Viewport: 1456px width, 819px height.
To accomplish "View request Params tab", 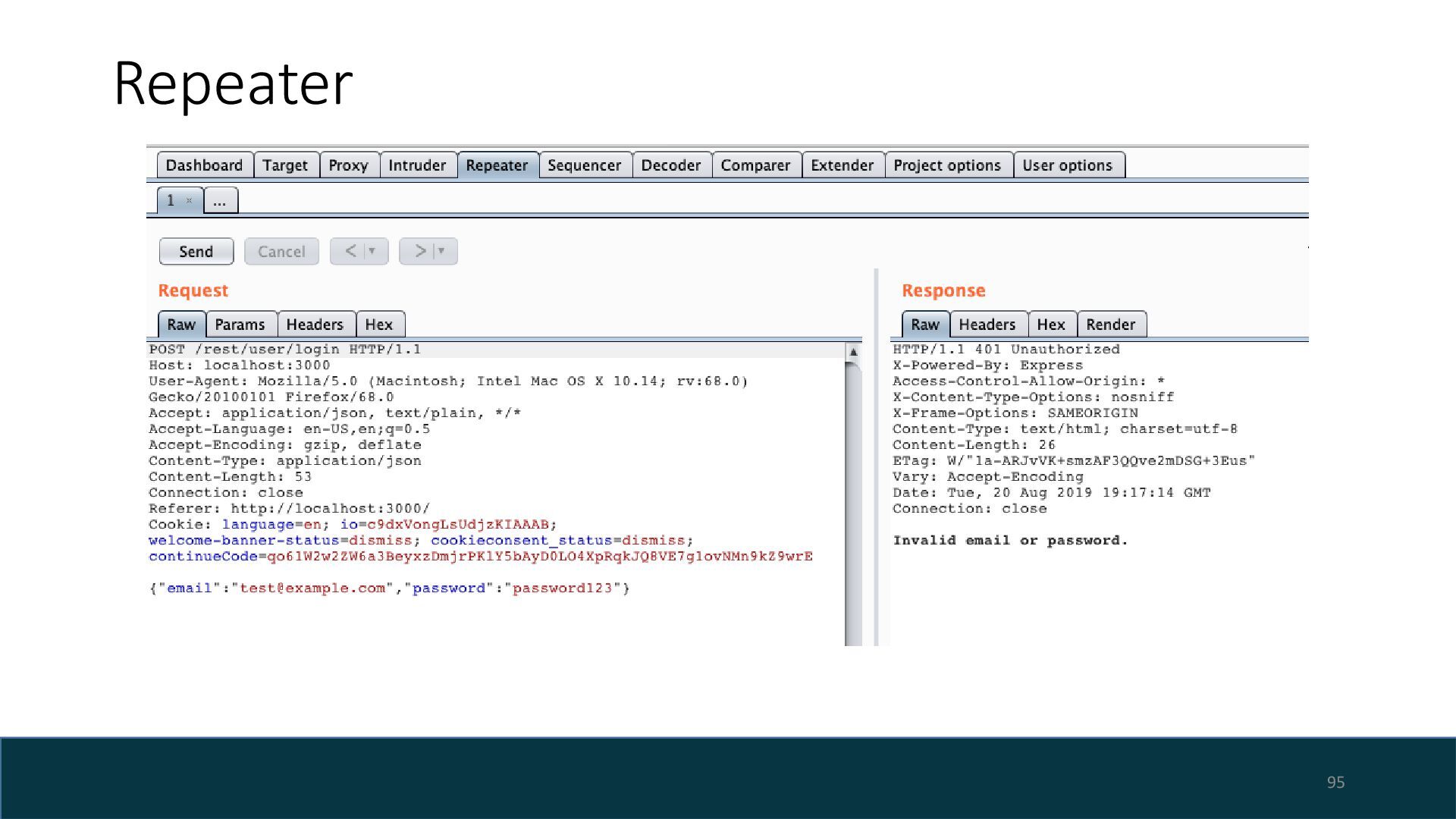I will pyautogui.click(x=240, y=325).
